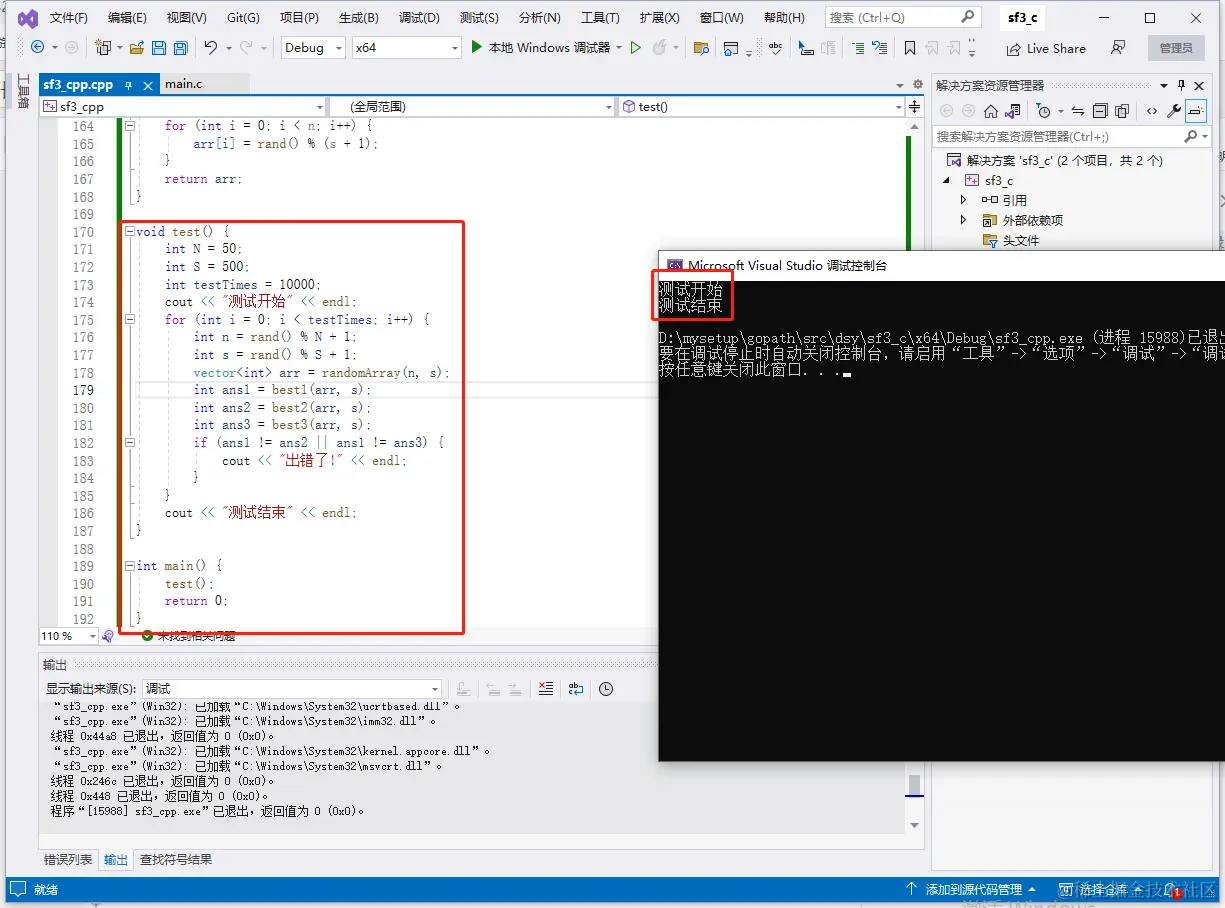This screenshot has height=908, width=1225.
Task: Collapse the int main() code block
Action: (129, 565)
